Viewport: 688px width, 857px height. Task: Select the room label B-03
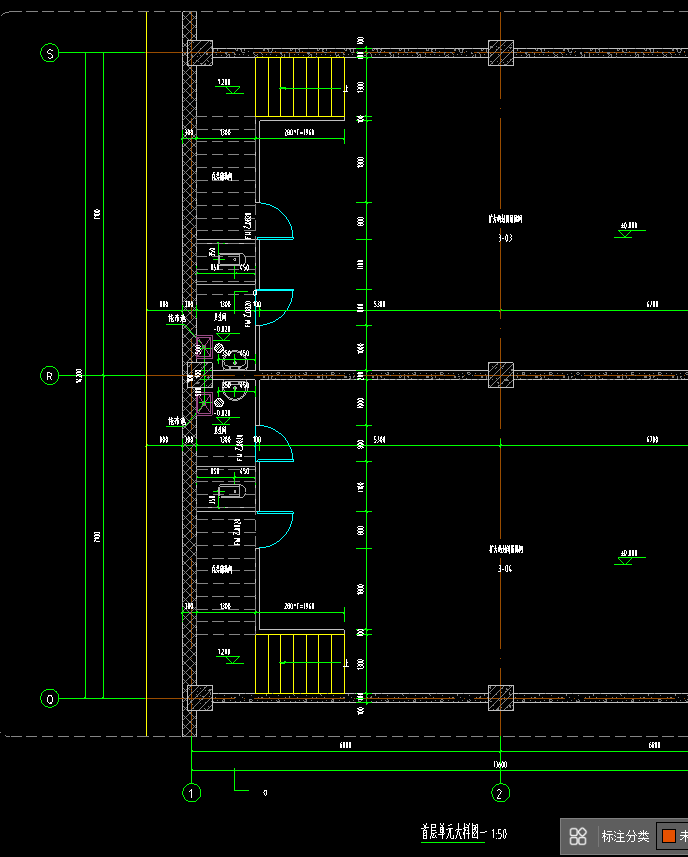click(x=505, y=238)
